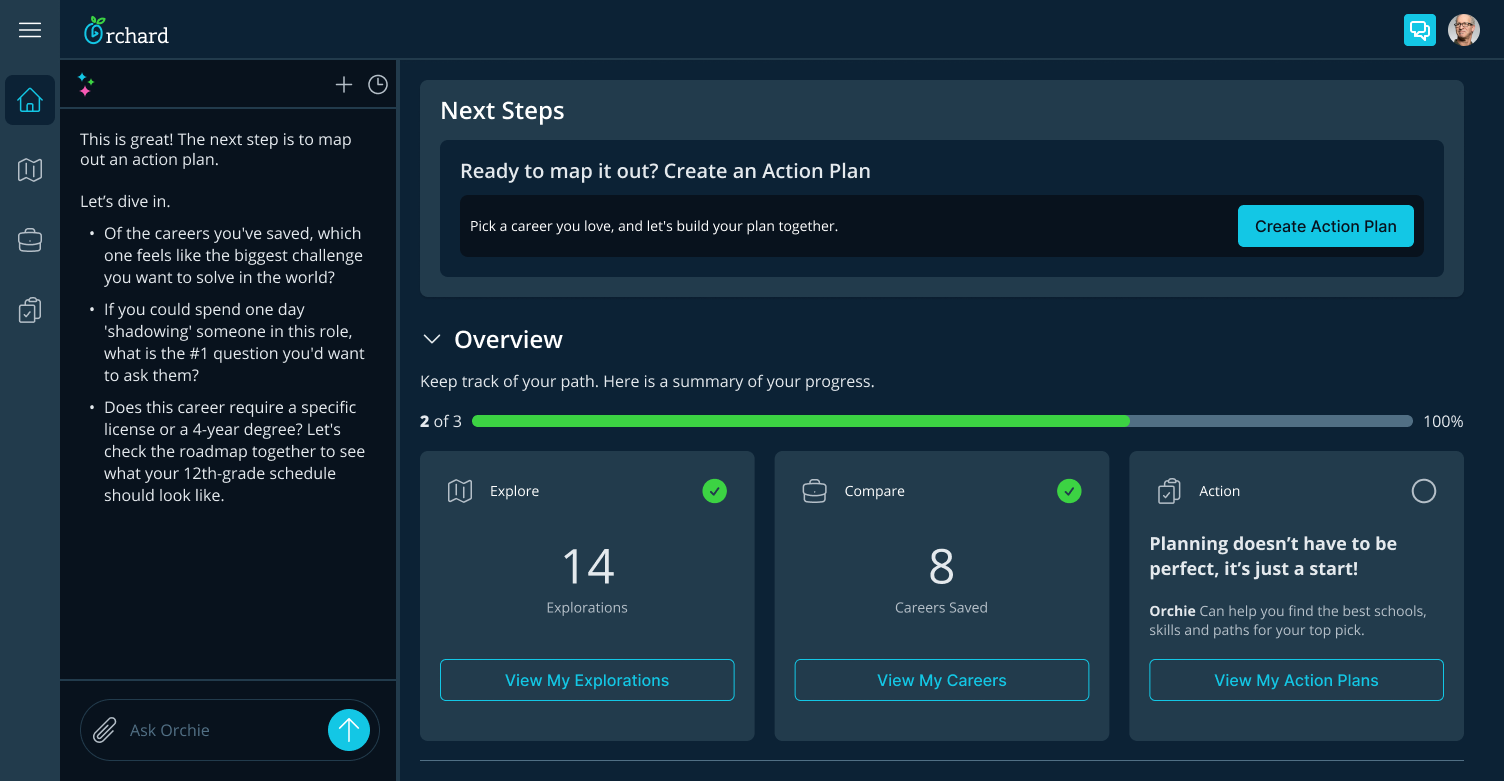
Task: Open the chat messages icon in top bar
Action: (x=1420, y=30)
